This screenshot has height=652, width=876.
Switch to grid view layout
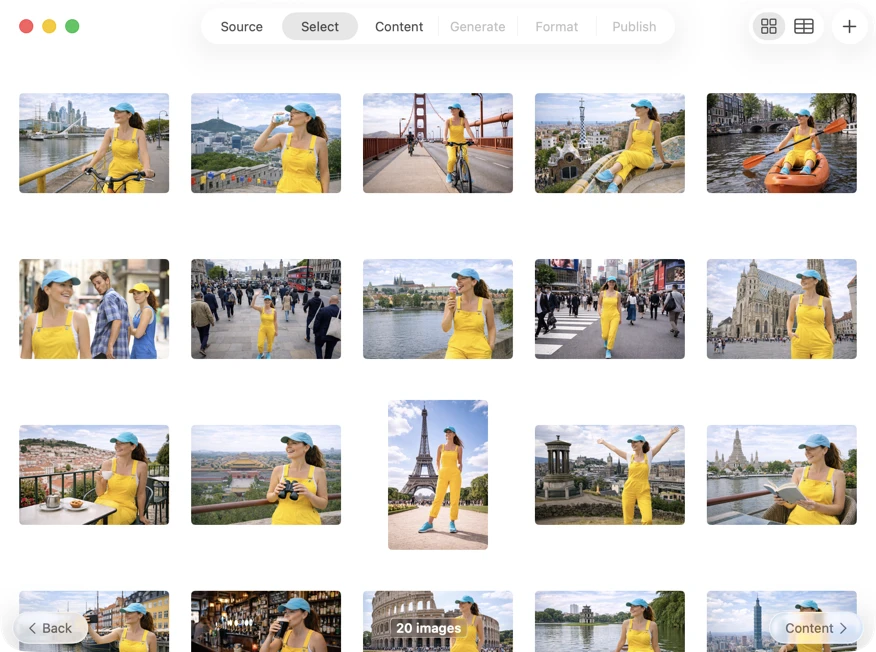click(768, 26)
